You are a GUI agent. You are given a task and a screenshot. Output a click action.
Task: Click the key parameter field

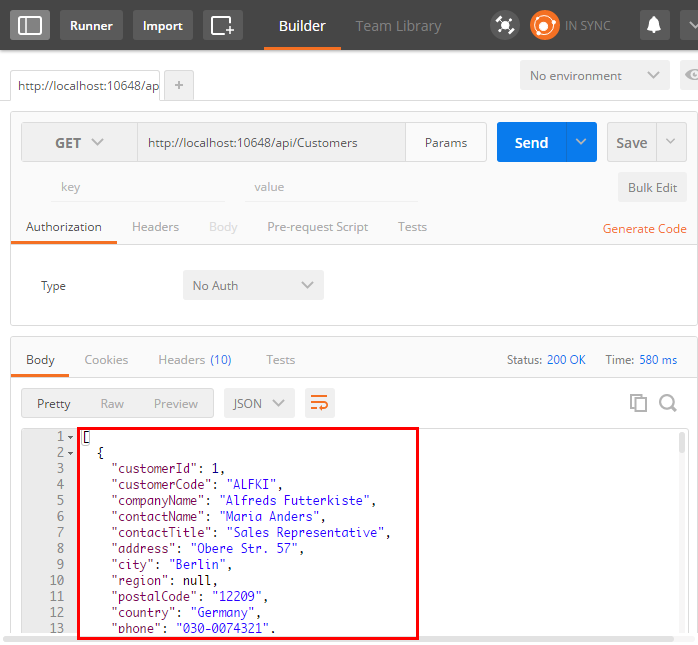(x=138, y=187)
